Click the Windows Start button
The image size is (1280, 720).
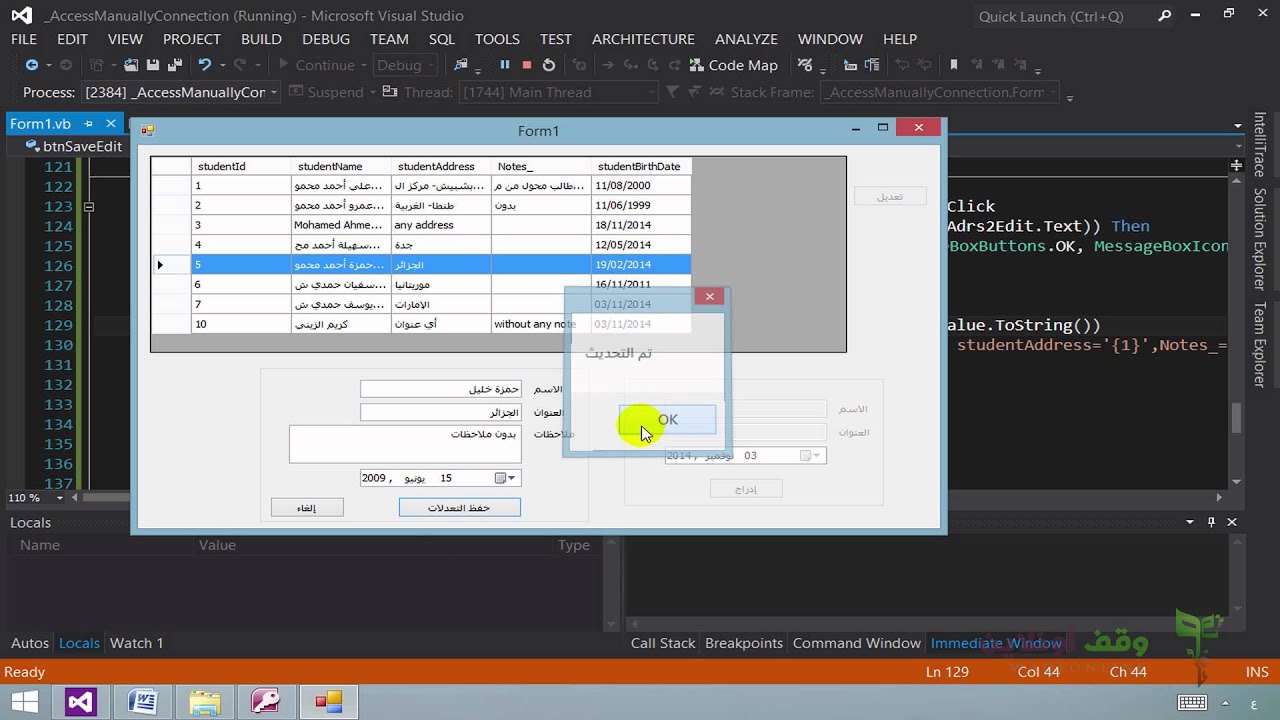[25, 701]
